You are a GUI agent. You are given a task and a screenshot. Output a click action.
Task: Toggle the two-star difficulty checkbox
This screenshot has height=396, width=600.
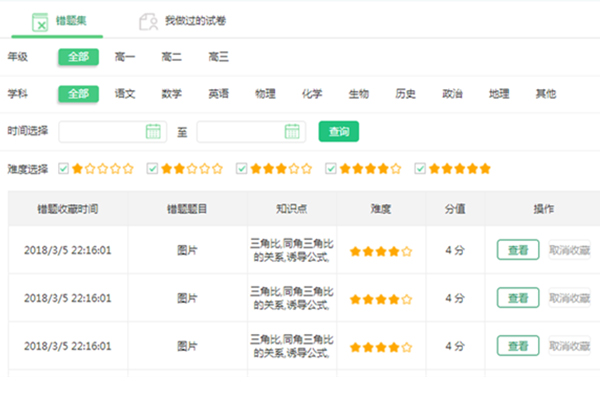click(x=152, y=168)
